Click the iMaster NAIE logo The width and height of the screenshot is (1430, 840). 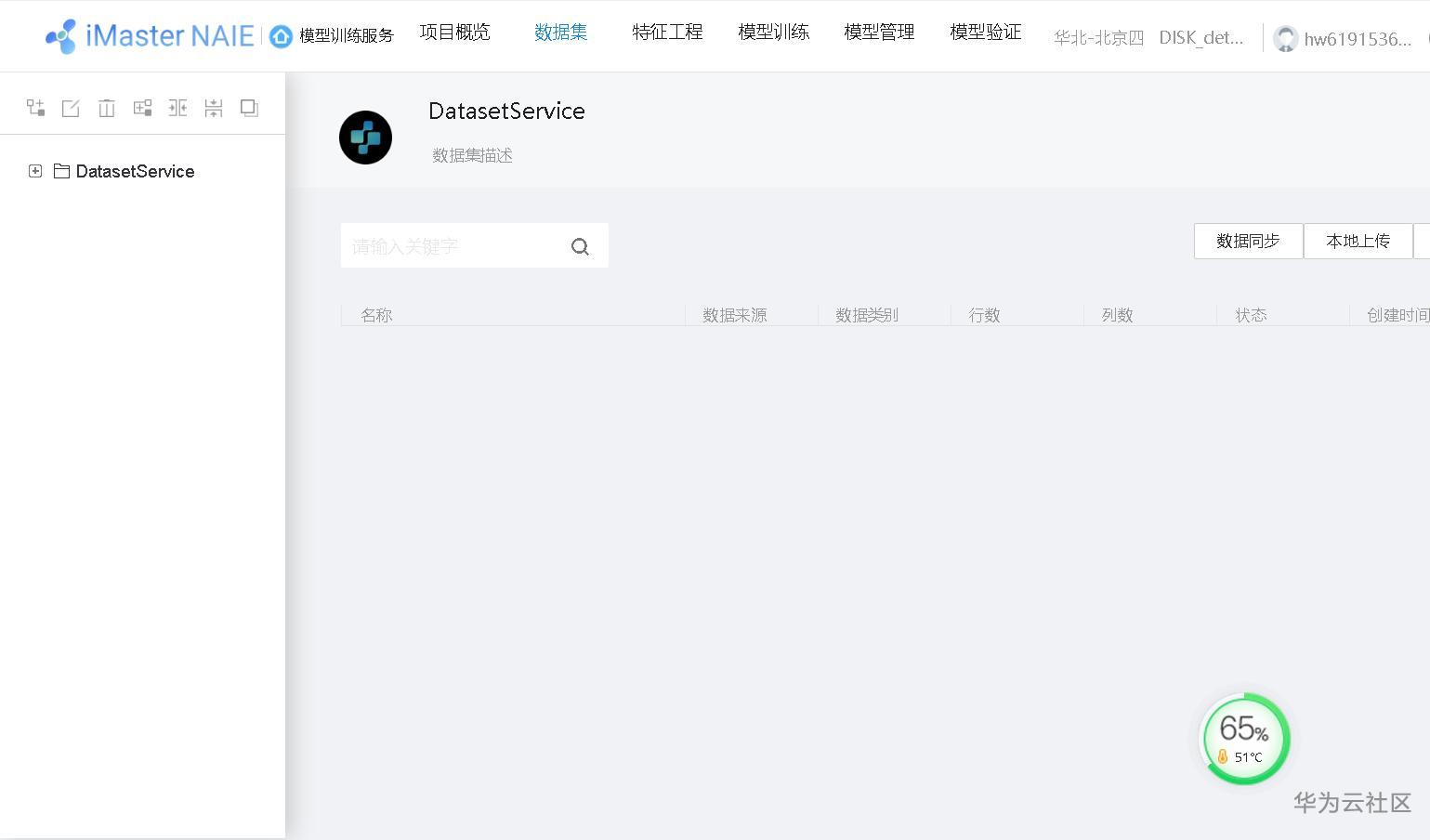pos(150,36)
